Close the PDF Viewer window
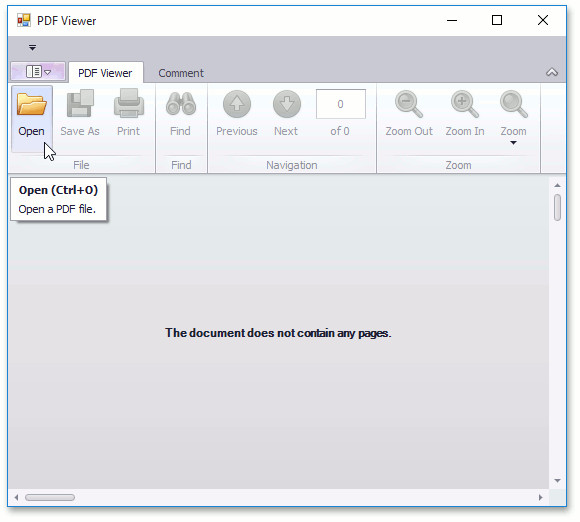 click(x=543, y=20)
